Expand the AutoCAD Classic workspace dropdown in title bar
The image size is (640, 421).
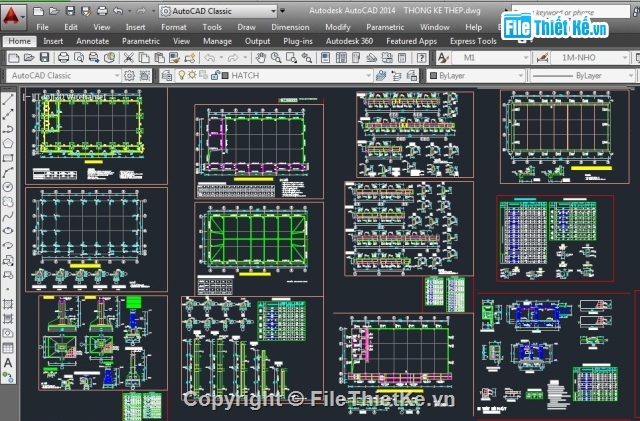[x=273, y=11]
